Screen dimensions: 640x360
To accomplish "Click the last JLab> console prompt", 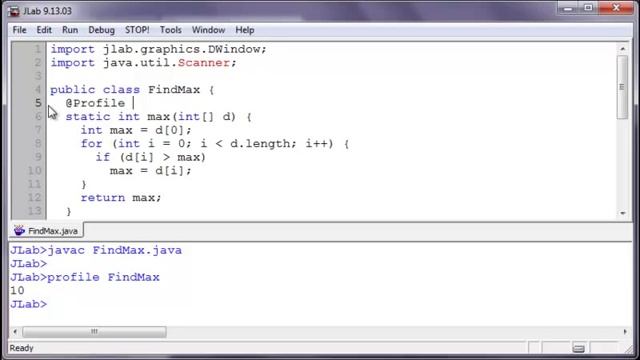I will pos(29,304).
